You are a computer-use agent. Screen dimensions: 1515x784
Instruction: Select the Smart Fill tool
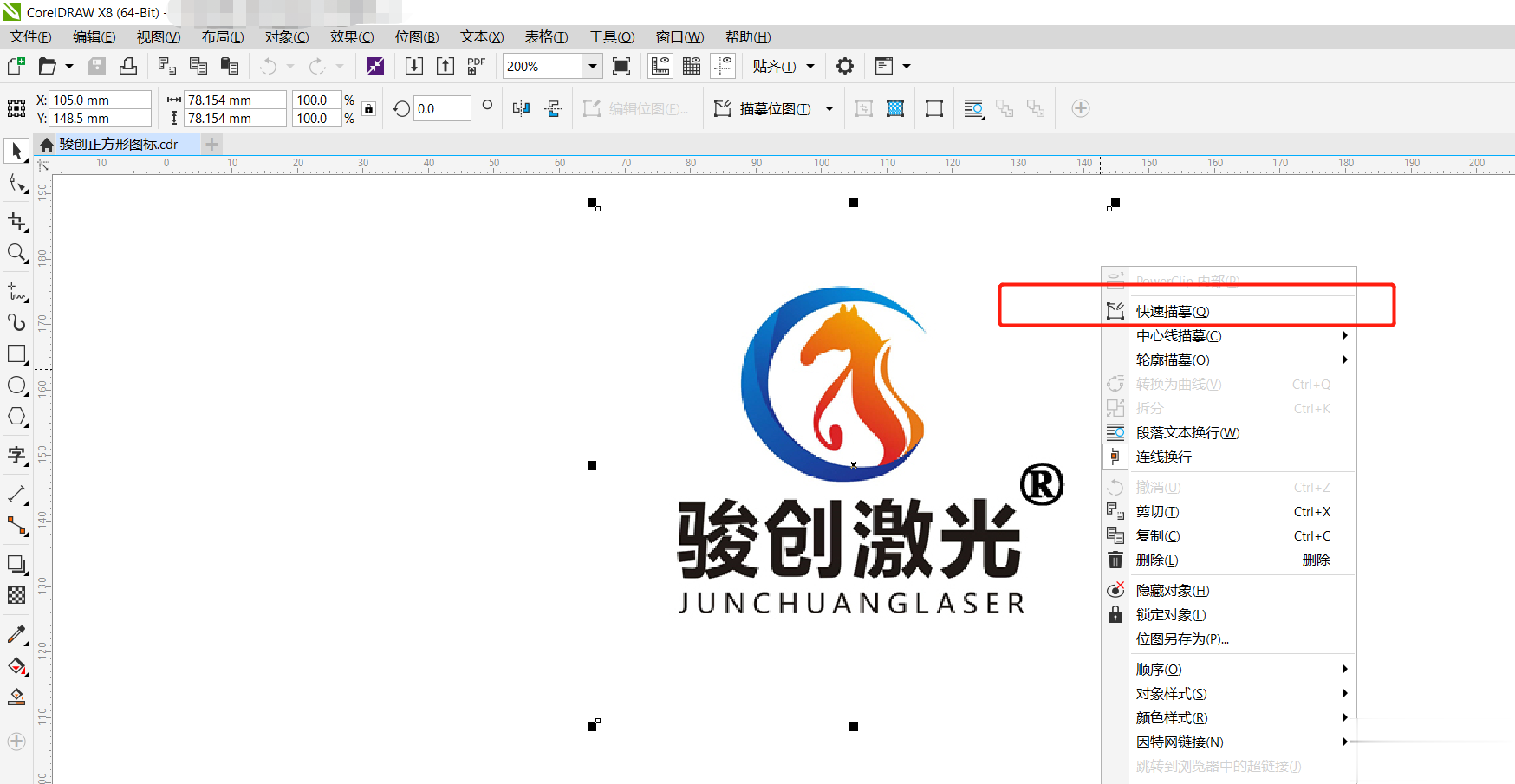pyautogui.click(x=16, y=697)
